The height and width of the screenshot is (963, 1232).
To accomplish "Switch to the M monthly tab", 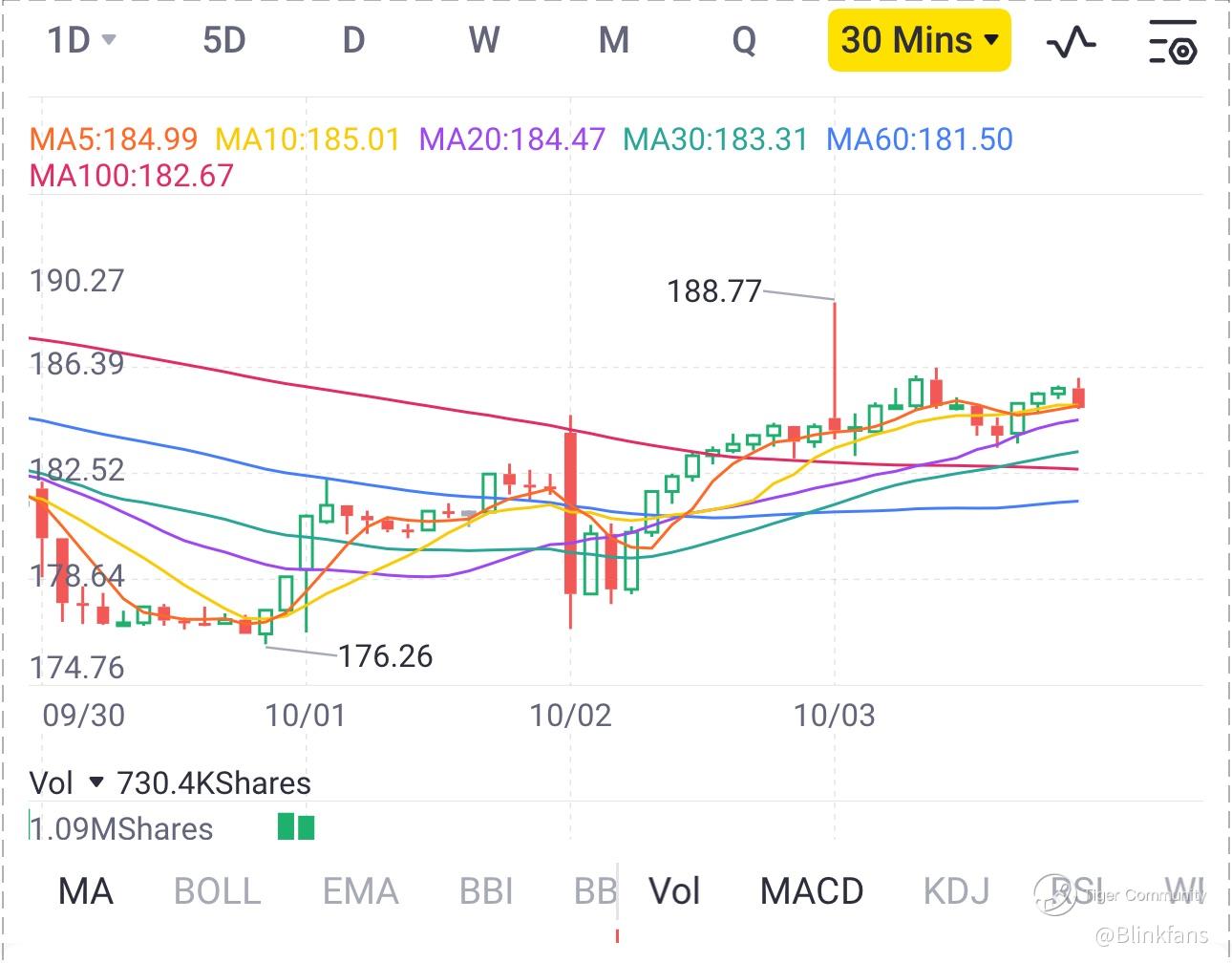I will click(x=613, y=40).
